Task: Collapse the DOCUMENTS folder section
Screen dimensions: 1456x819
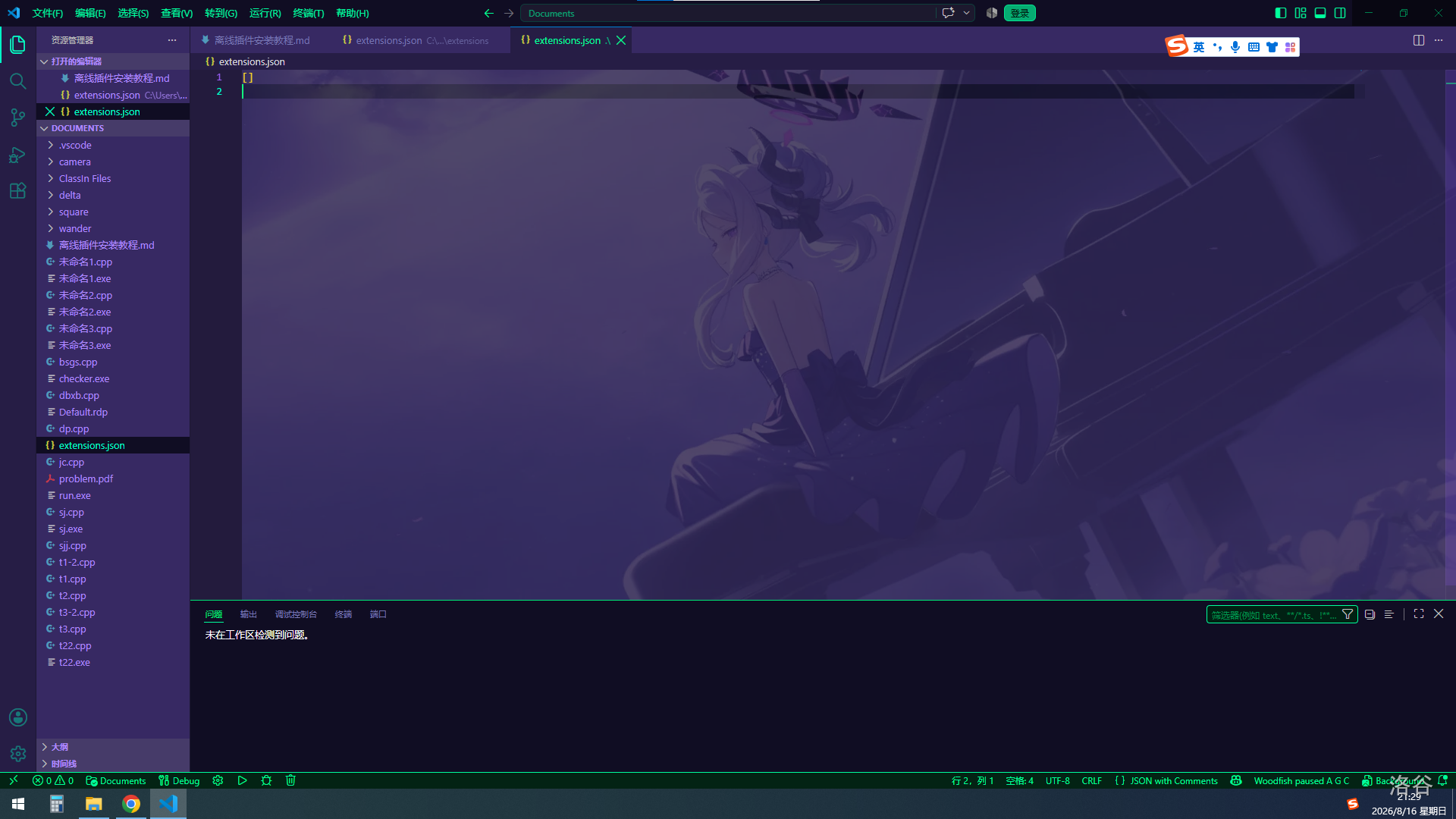Action: pyautogui.click(x=113, y=128)
